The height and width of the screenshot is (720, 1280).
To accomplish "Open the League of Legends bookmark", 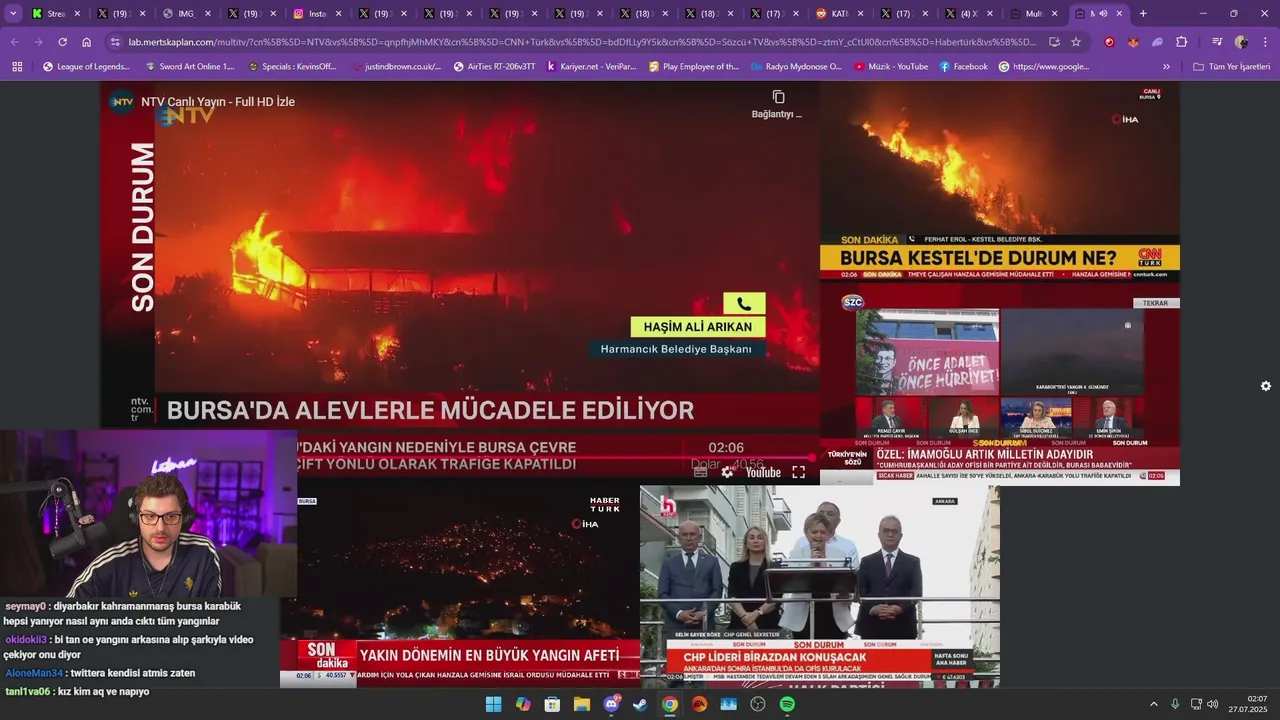I will [86, 67].
